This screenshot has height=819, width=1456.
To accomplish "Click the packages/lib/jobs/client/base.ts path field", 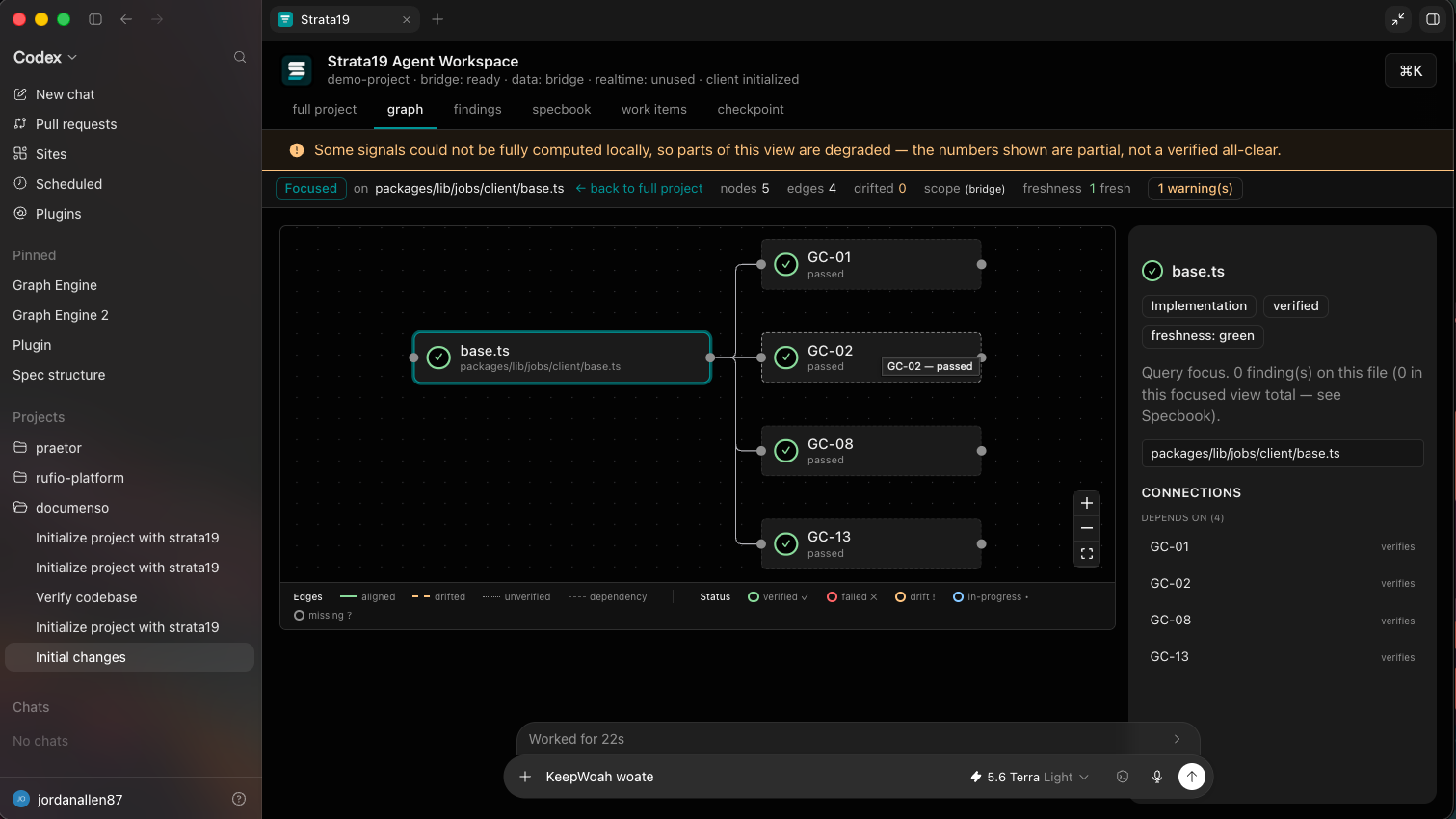I will click(1282, 454).
